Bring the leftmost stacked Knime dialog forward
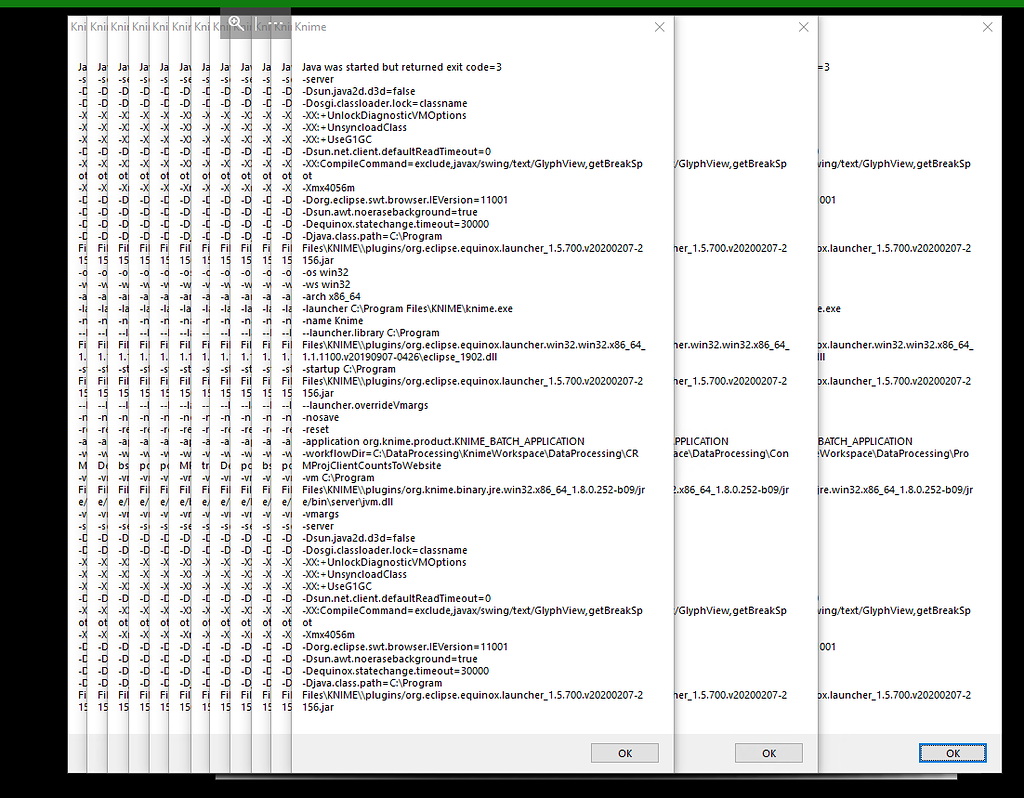This screenshot has height=798, width=1024. (77, 27)
